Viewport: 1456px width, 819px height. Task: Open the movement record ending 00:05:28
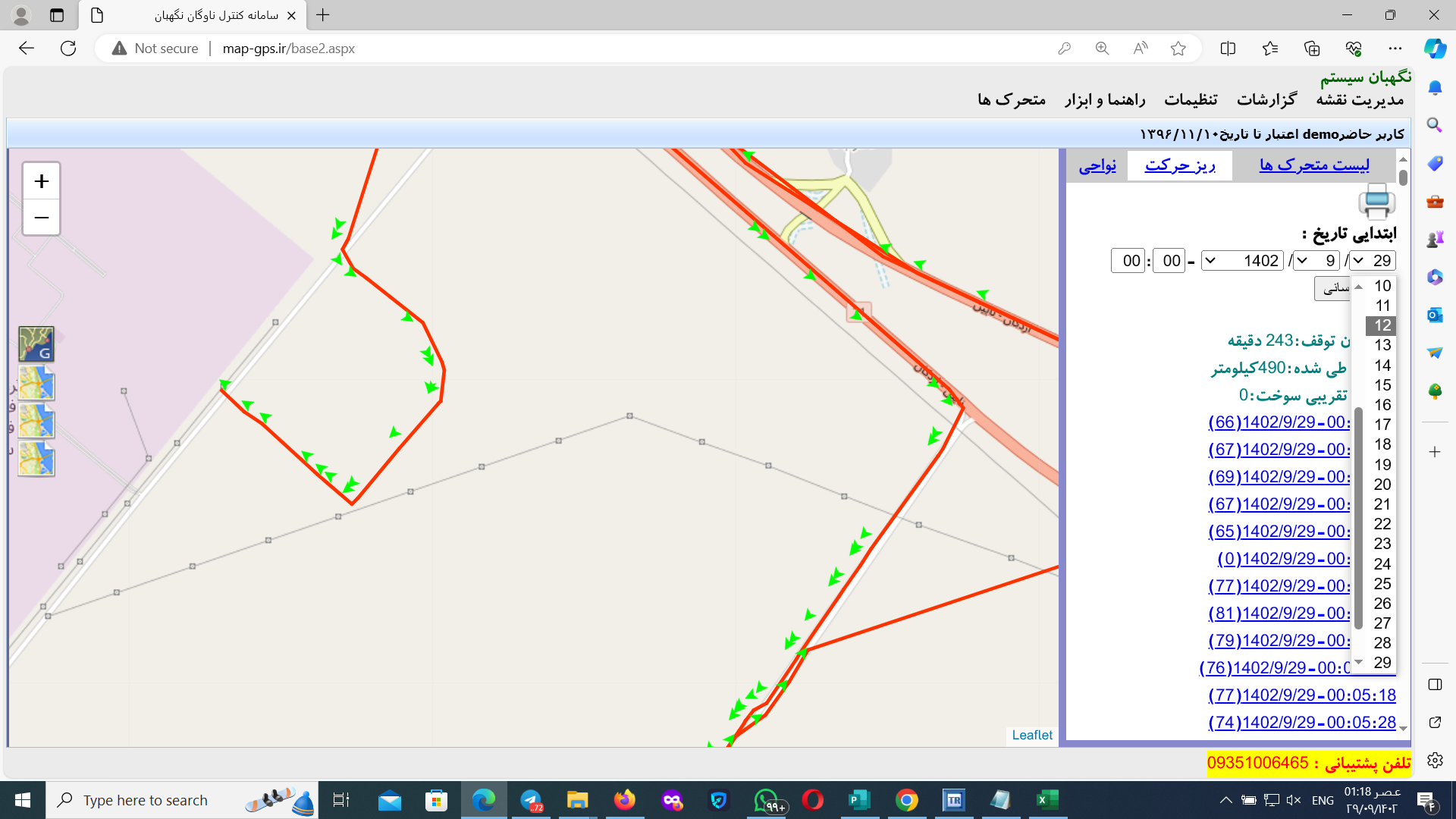point(1301,722)
